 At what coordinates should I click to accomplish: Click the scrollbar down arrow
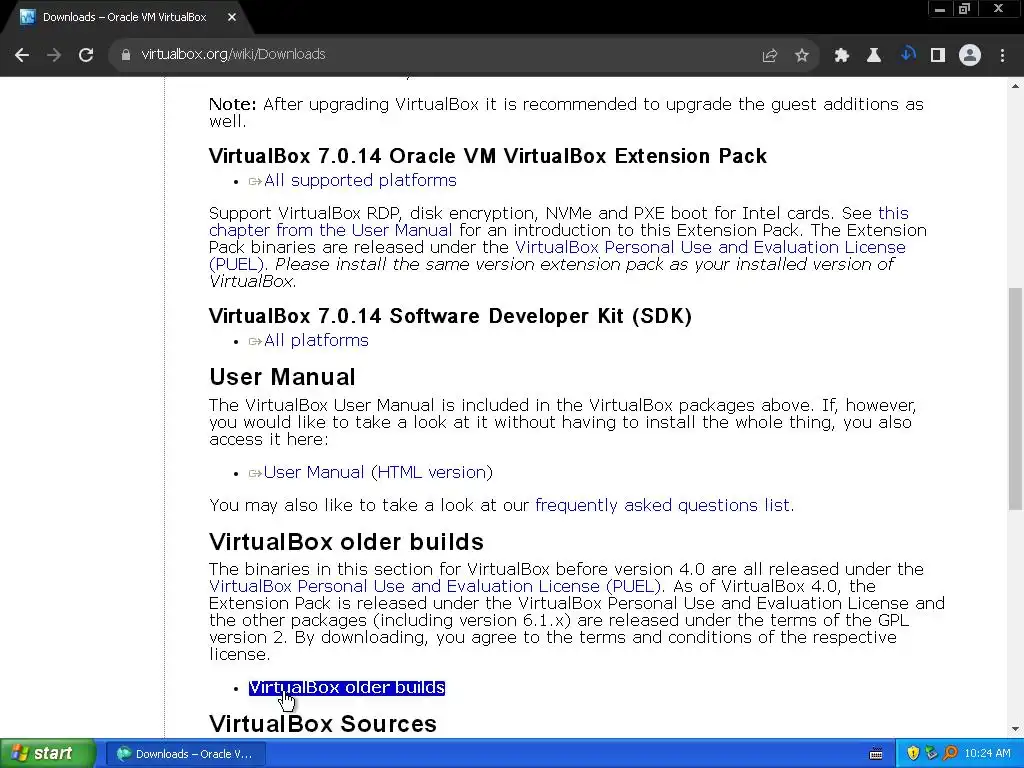(1016, 729)
